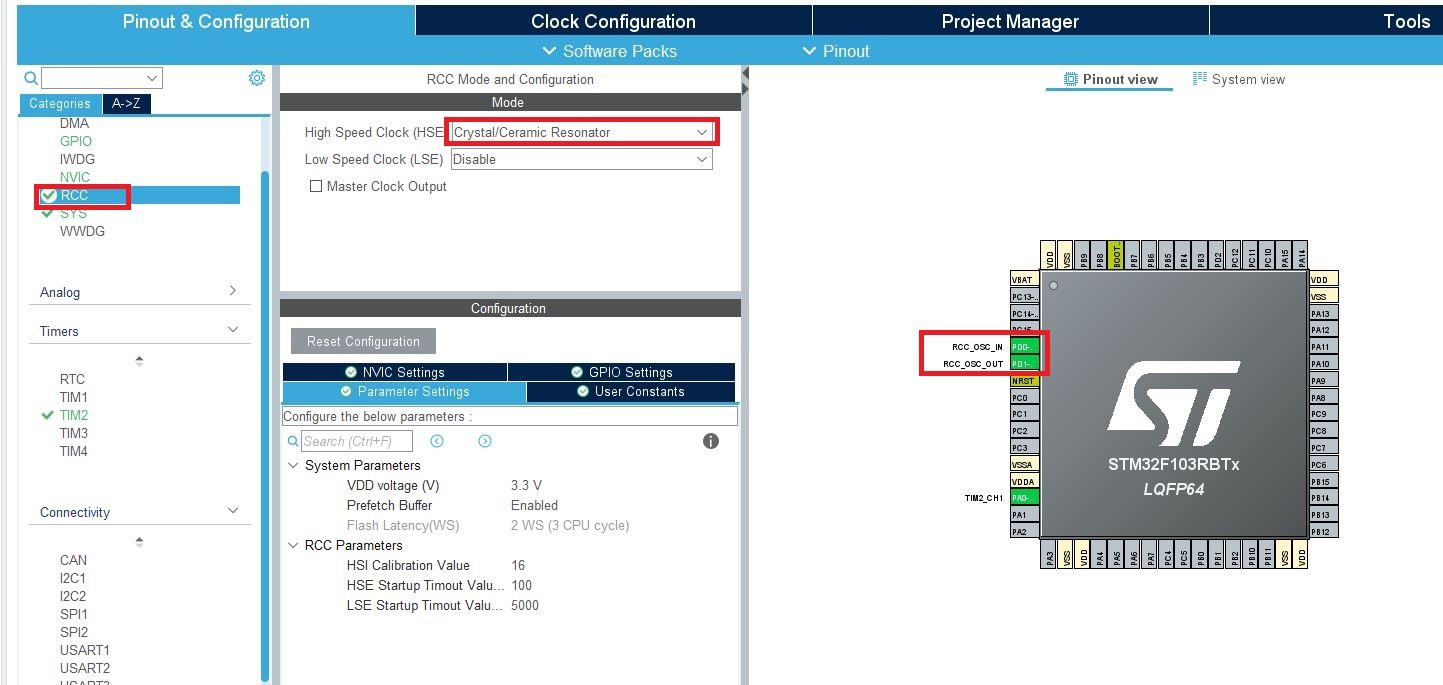Go to the next parameter search result
The image size is (1443, 685).
[485, 441]
